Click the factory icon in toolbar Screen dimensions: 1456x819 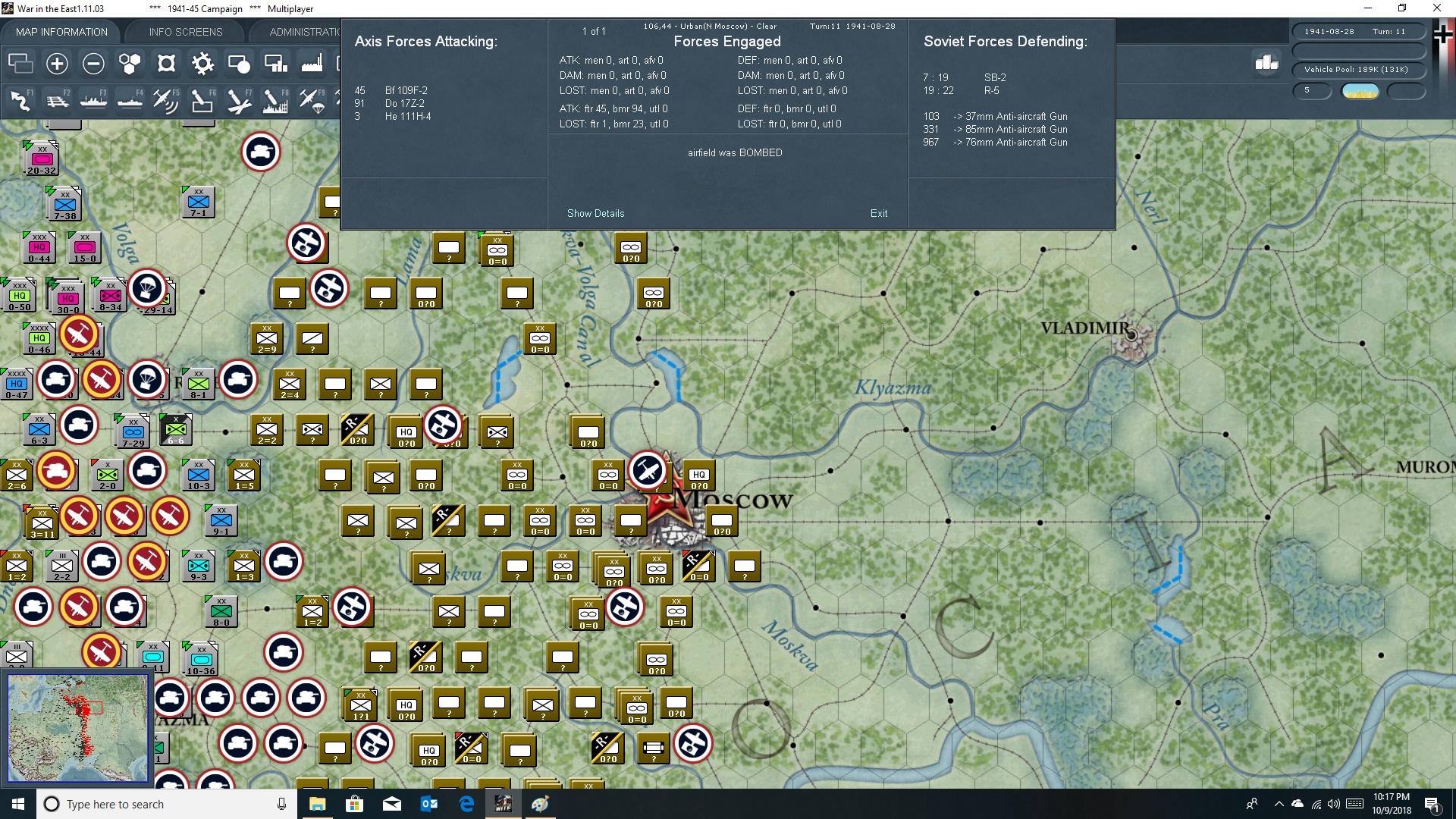pos(312,64)
